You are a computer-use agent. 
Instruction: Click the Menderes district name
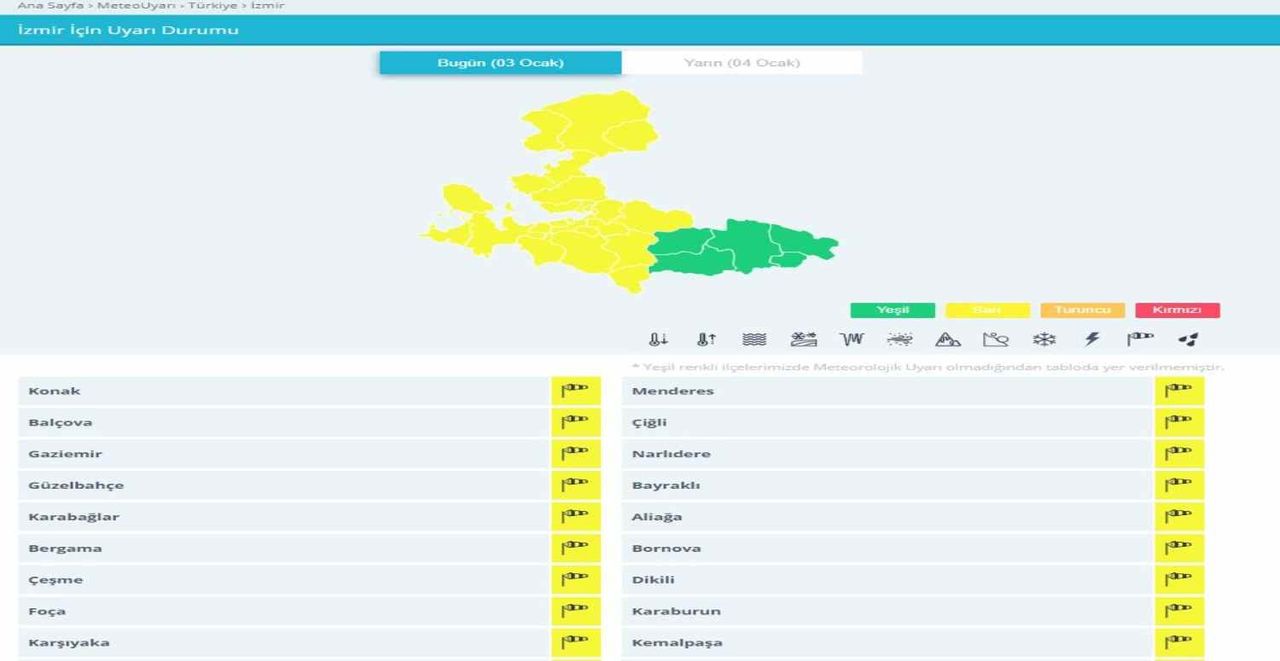(x=673, y=391)
